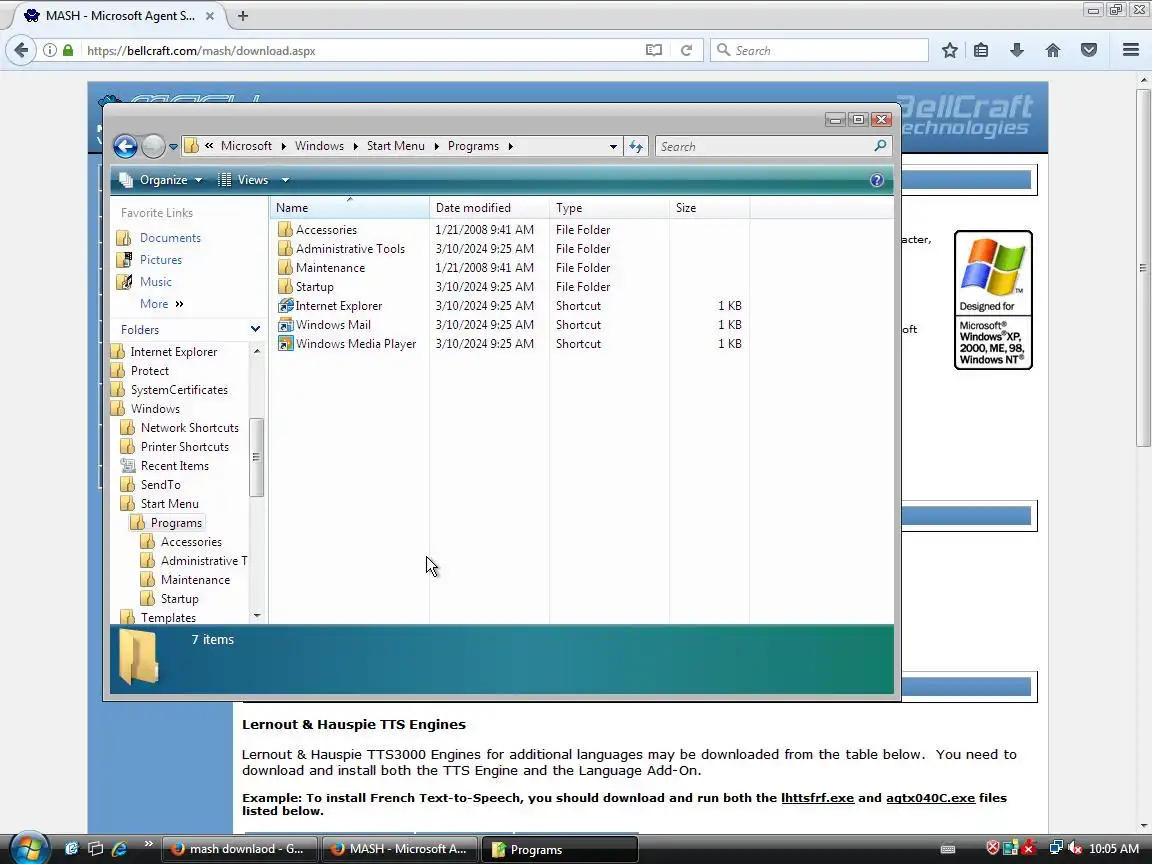Select Internet Explorer folder in tree
Screen dimensions: 1152x864
(173, 352)
